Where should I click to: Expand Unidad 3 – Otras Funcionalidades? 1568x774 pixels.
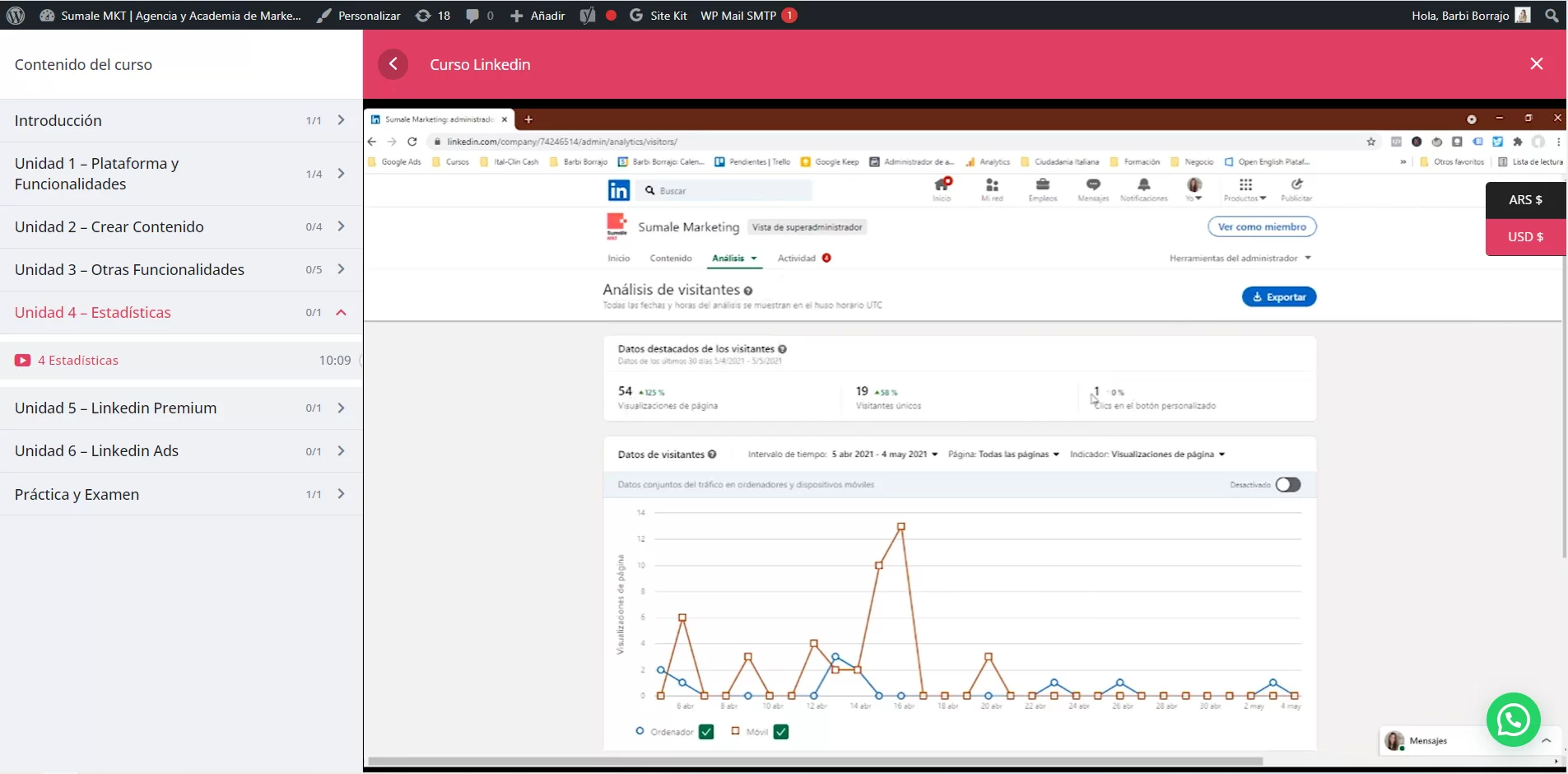[x=181, y=269]
